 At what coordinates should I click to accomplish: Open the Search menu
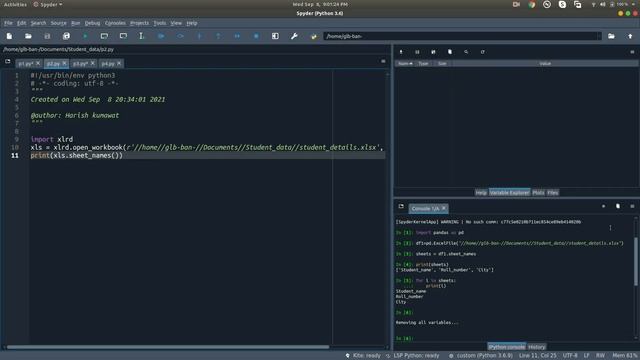(x=38, y=23)
